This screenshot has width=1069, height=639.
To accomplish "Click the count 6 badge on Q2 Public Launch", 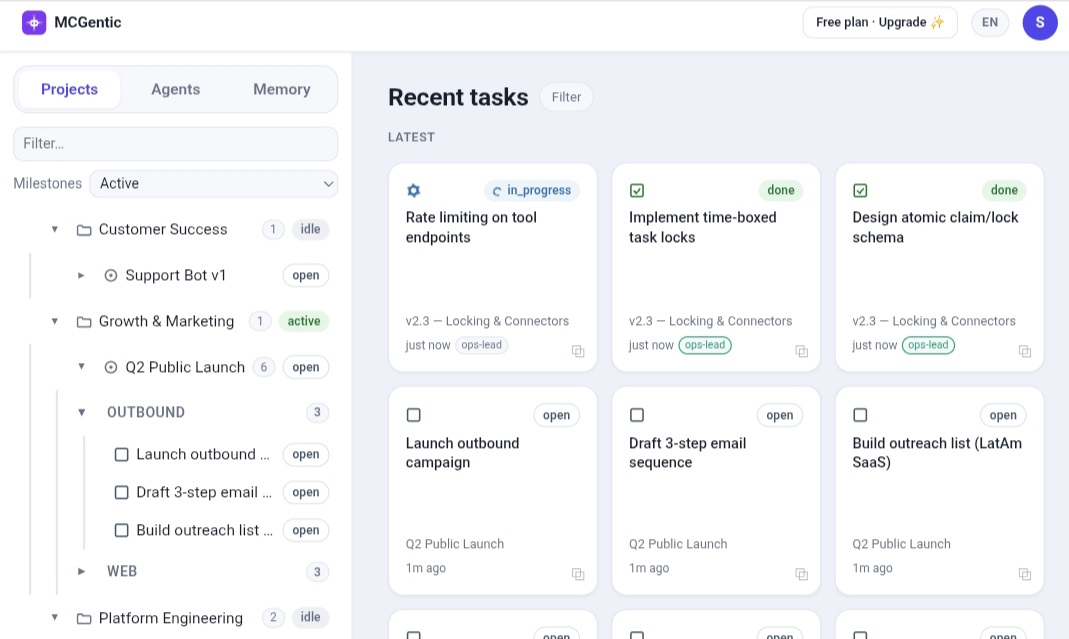I will 263,368.
